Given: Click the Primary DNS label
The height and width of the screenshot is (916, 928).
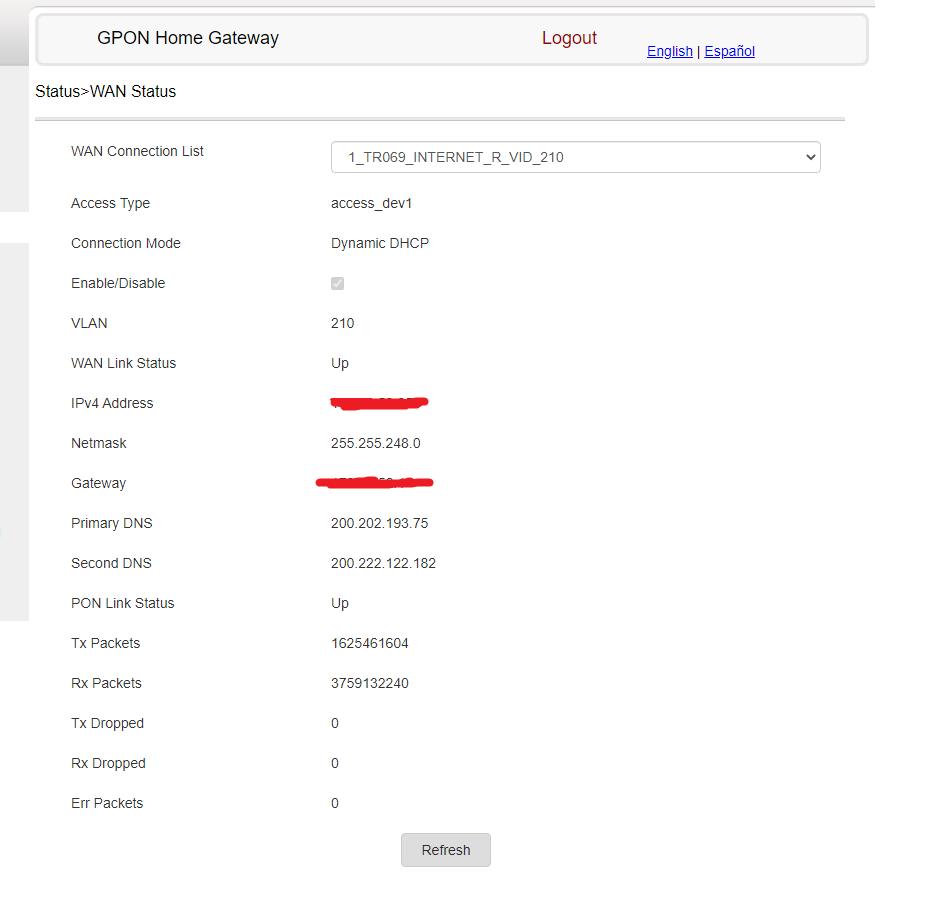Looking at the screenshot, I should pyautogui.click(x=112, y=523).
